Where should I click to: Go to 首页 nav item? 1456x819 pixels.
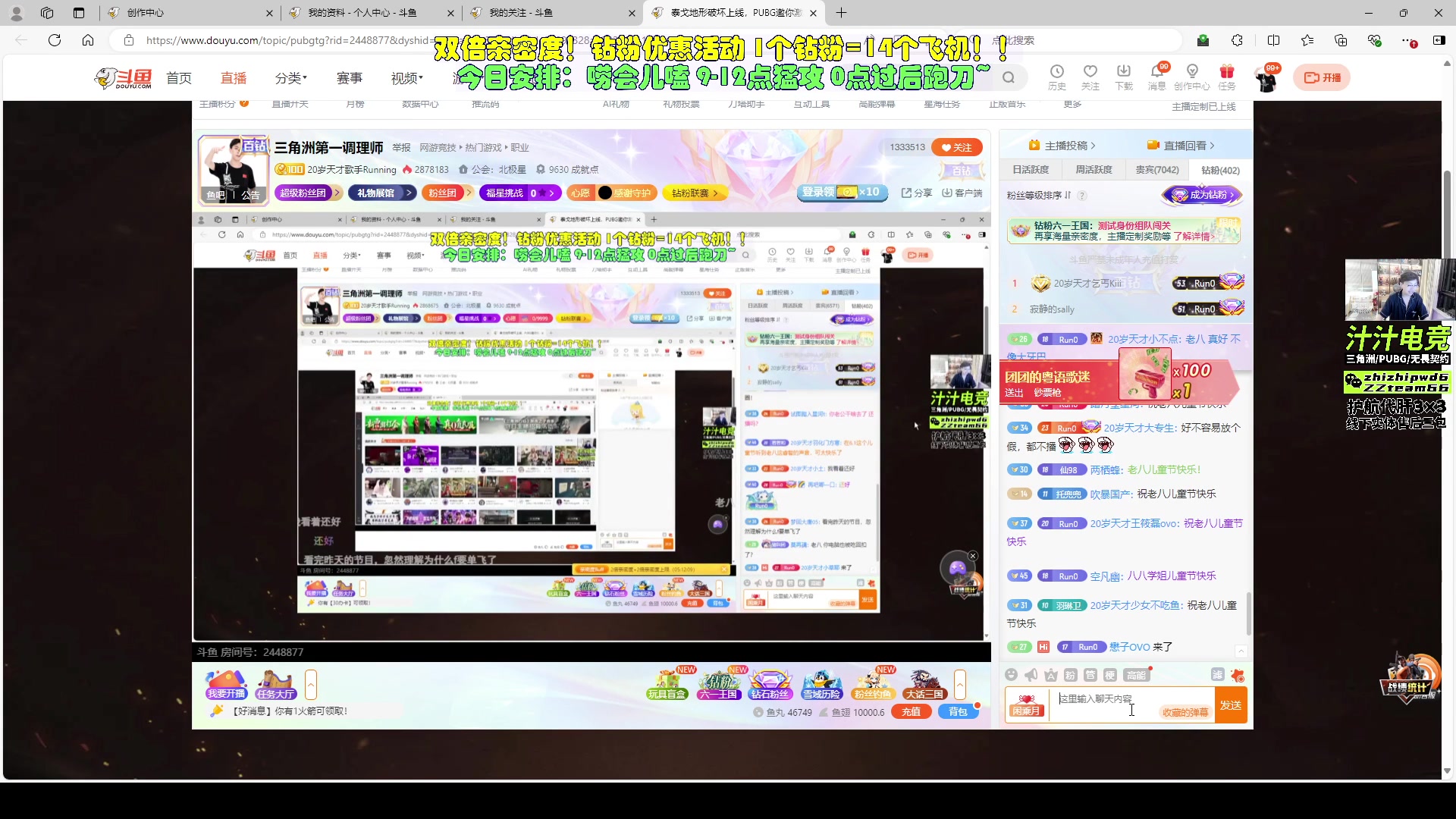tap(179, 78)
